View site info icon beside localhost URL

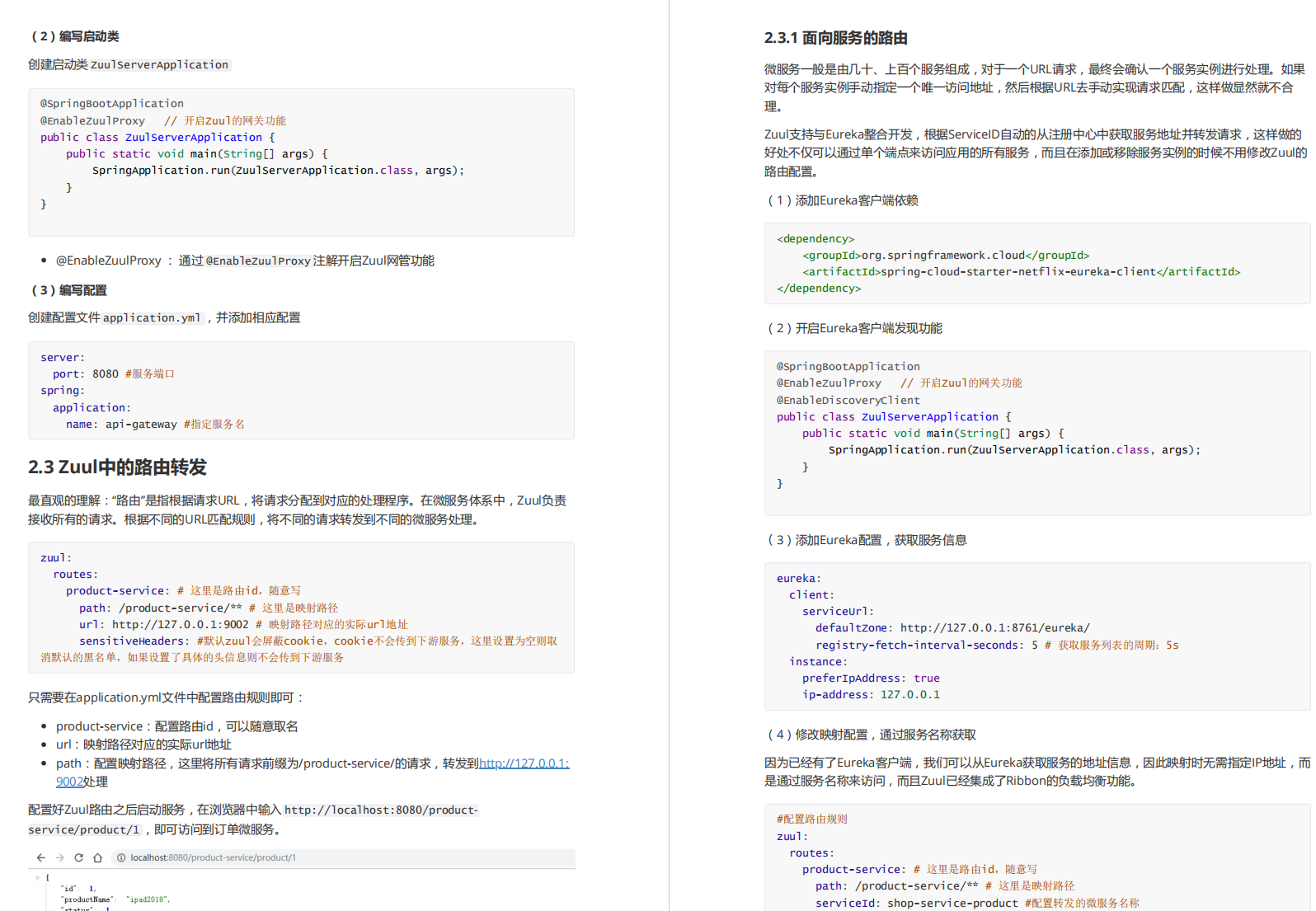(121, 857)
